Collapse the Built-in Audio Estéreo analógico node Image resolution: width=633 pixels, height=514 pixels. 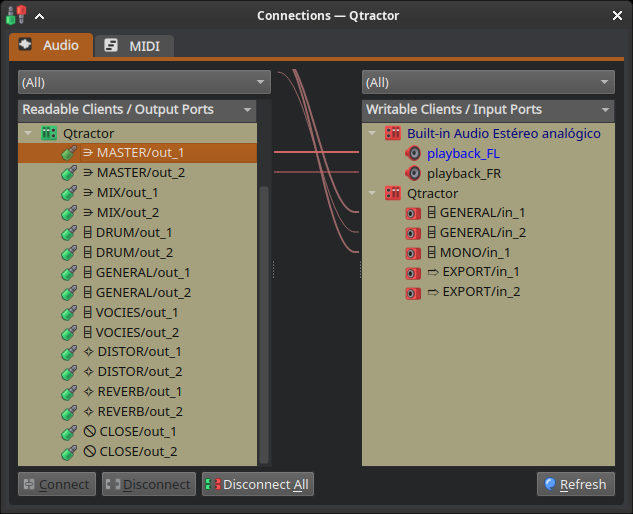[372, 133]
